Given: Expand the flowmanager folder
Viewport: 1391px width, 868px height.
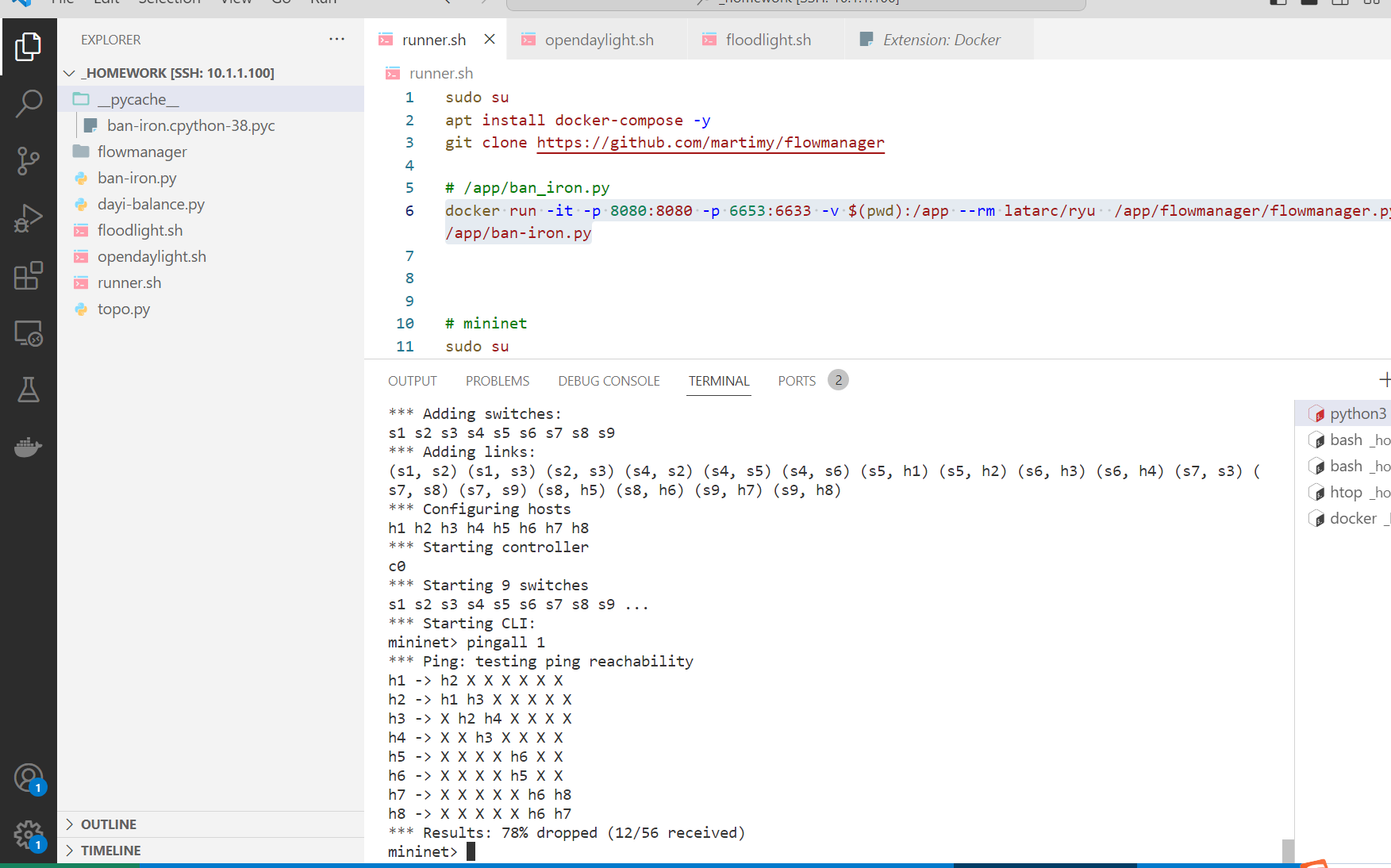Looking at the screenshot, I should click(x=210, y=152).
